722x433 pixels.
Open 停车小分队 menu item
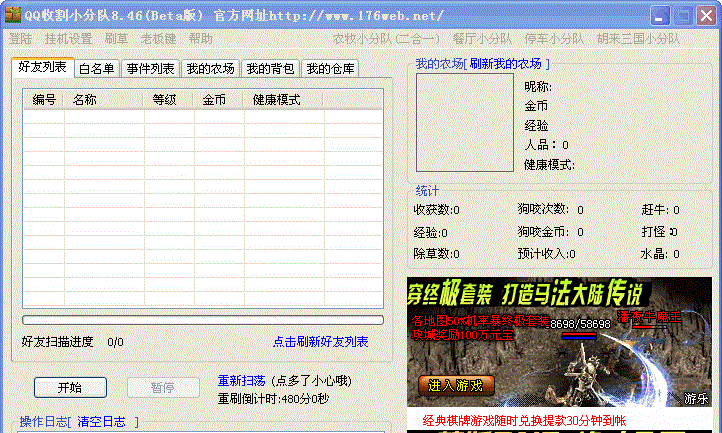tap(554, 39)
